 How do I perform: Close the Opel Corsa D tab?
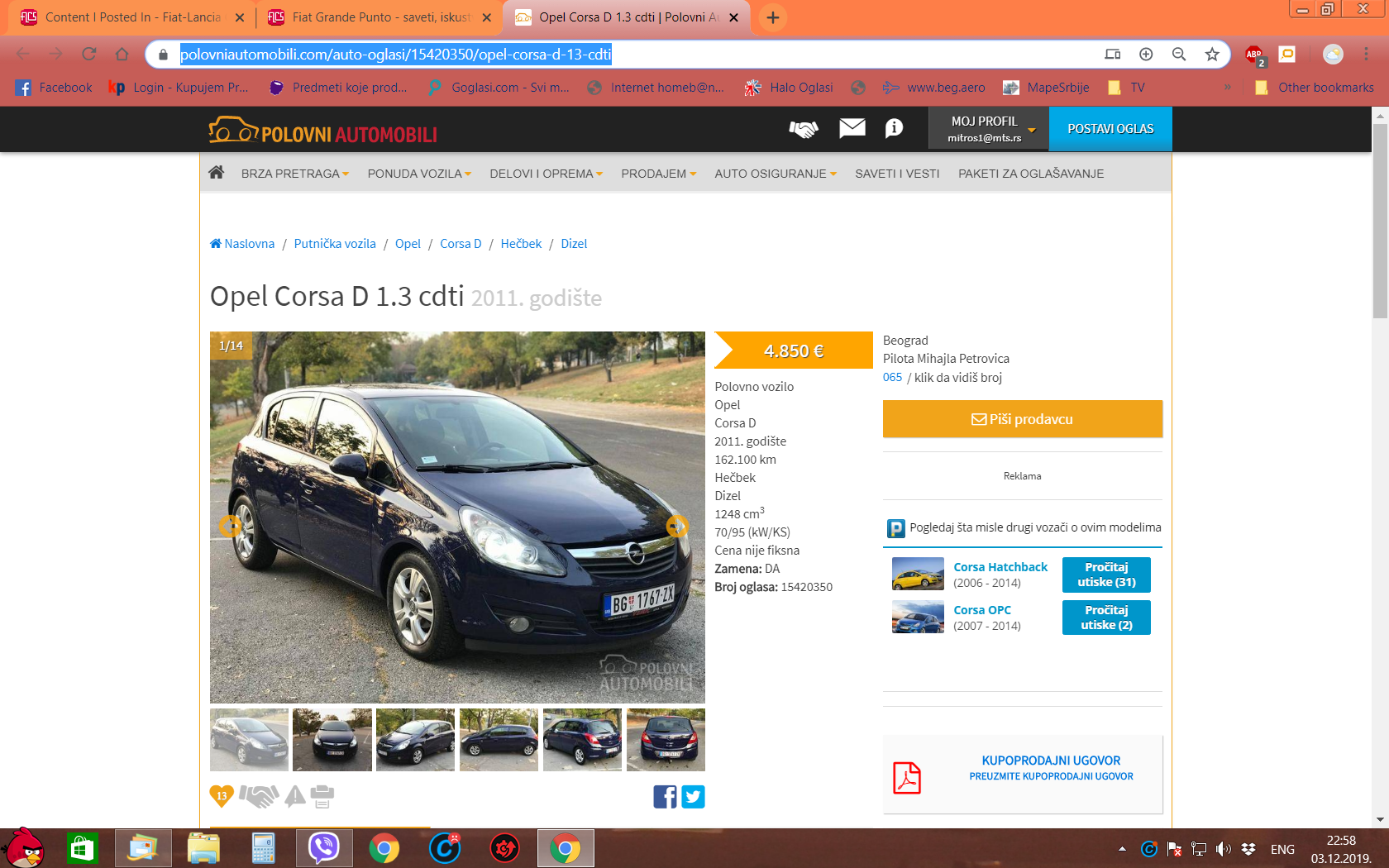(x=733, y=17)
